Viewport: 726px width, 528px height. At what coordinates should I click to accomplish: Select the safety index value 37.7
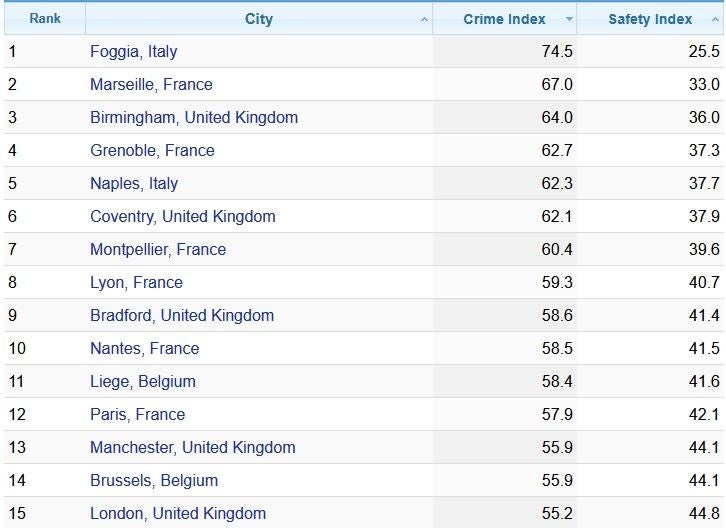[x=704, y=183]
